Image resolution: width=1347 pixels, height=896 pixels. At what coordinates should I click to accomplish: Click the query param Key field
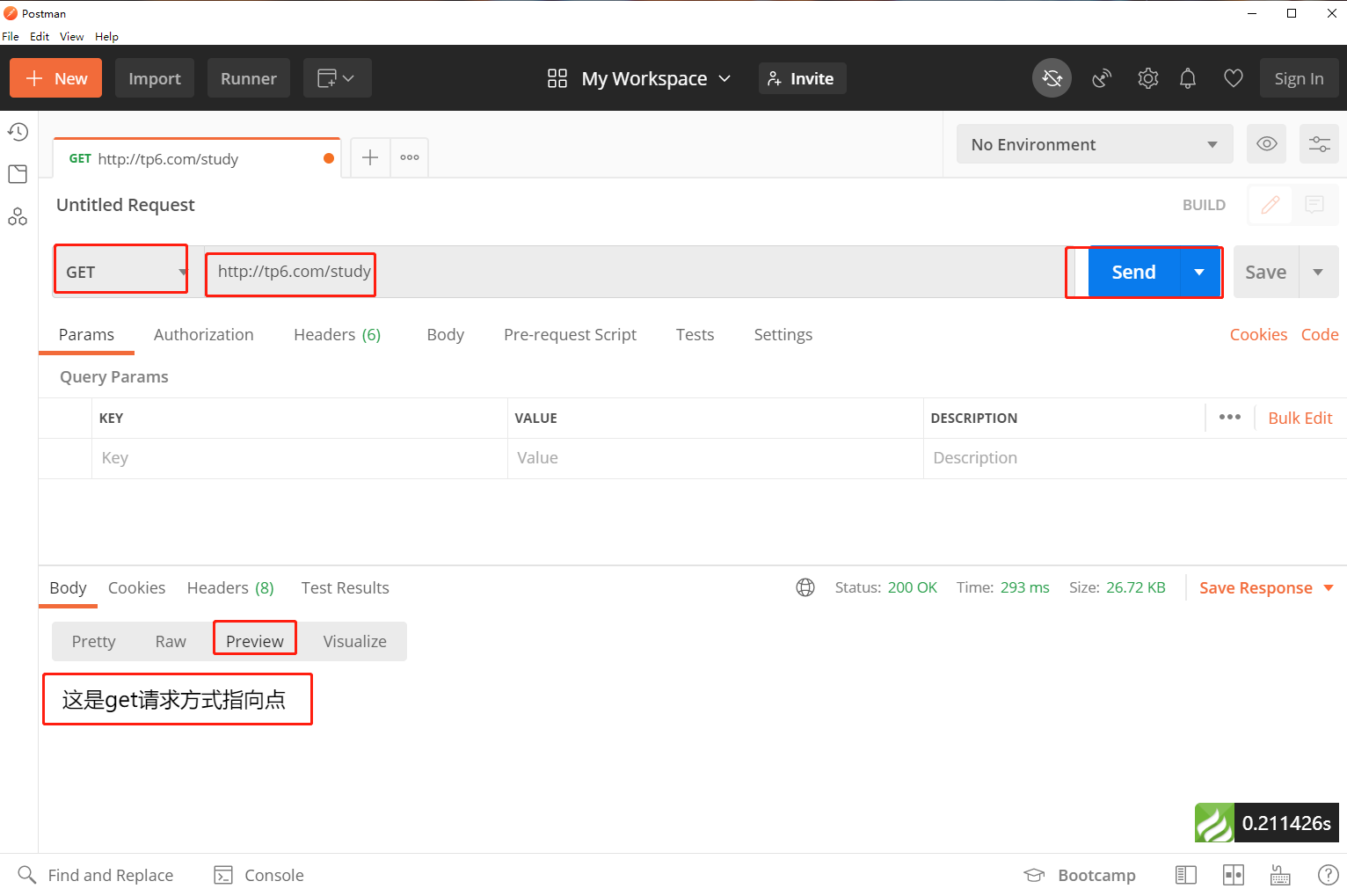tap(299, 458)
